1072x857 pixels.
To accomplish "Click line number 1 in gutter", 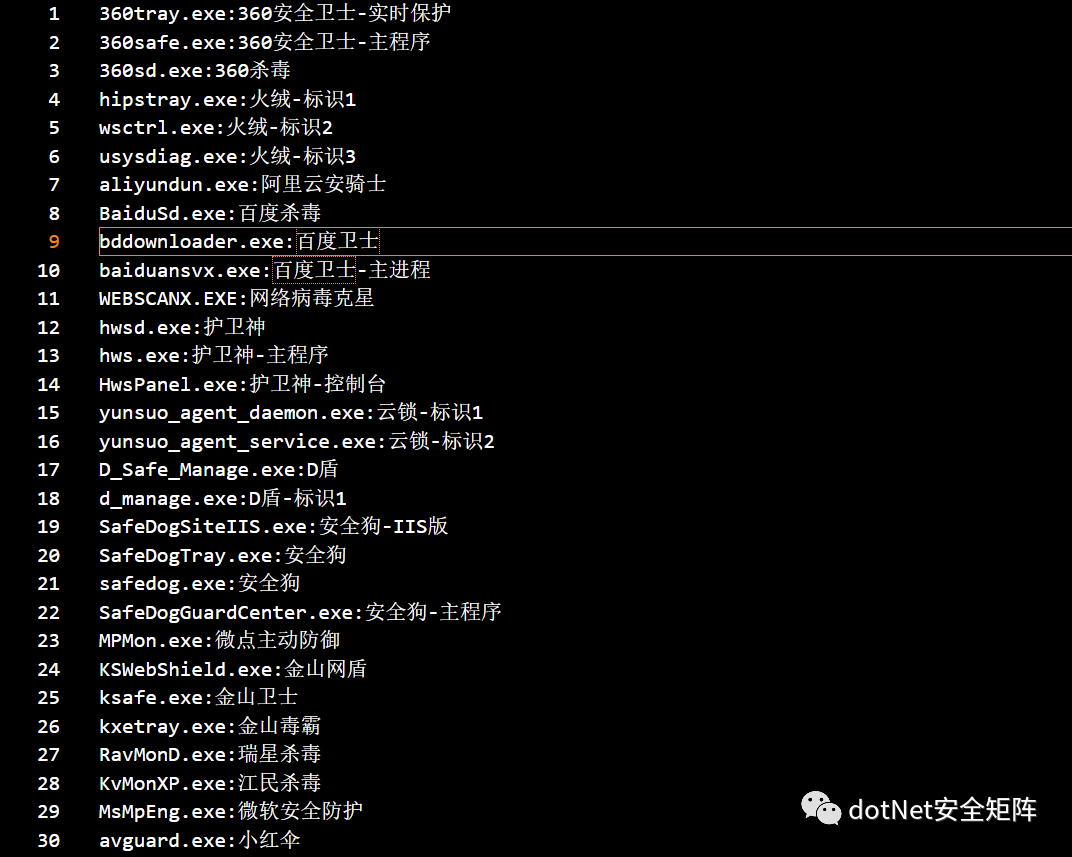I will [54, 14].
